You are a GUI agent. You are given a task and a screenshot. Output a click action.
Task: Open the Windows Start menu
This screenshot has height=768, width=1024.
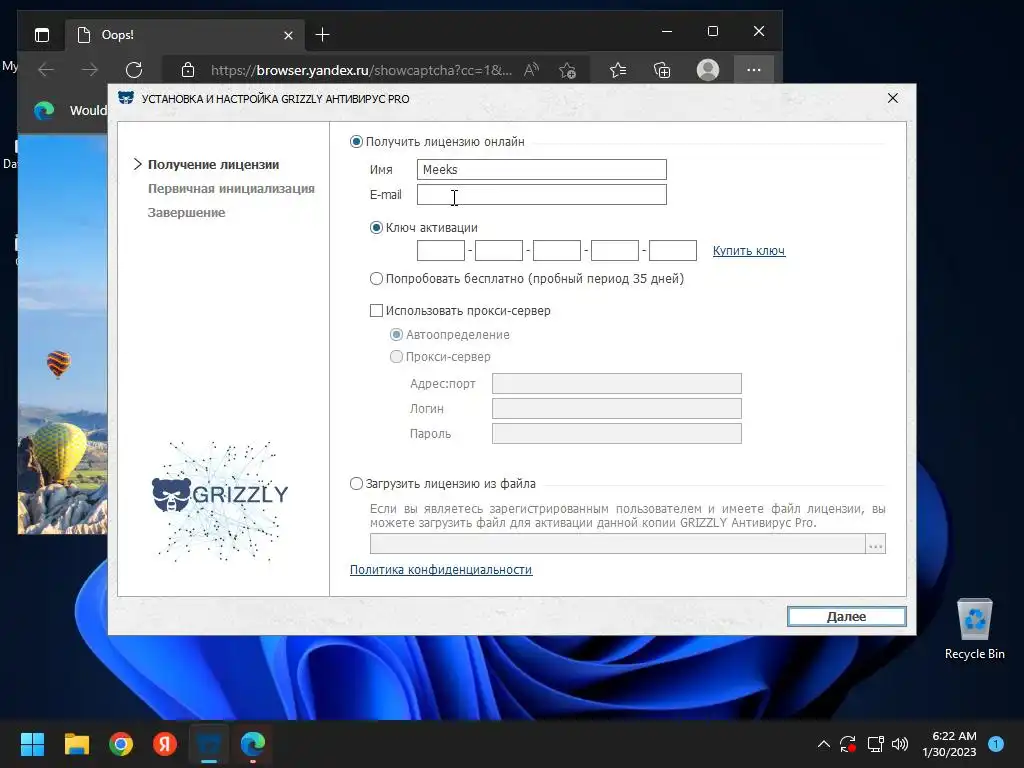tap(32, 744)
